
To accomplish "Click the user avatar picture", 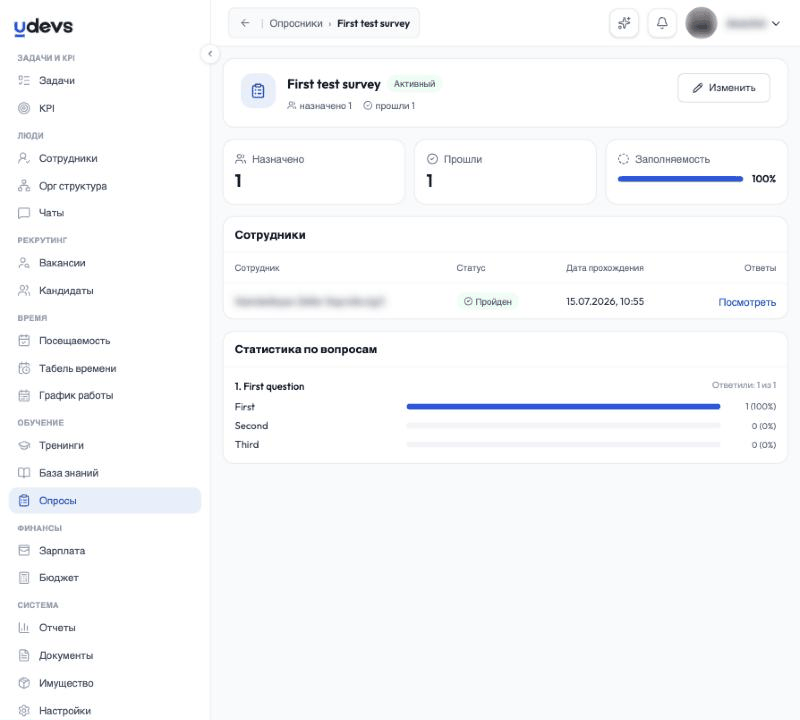I will point(701,23).
